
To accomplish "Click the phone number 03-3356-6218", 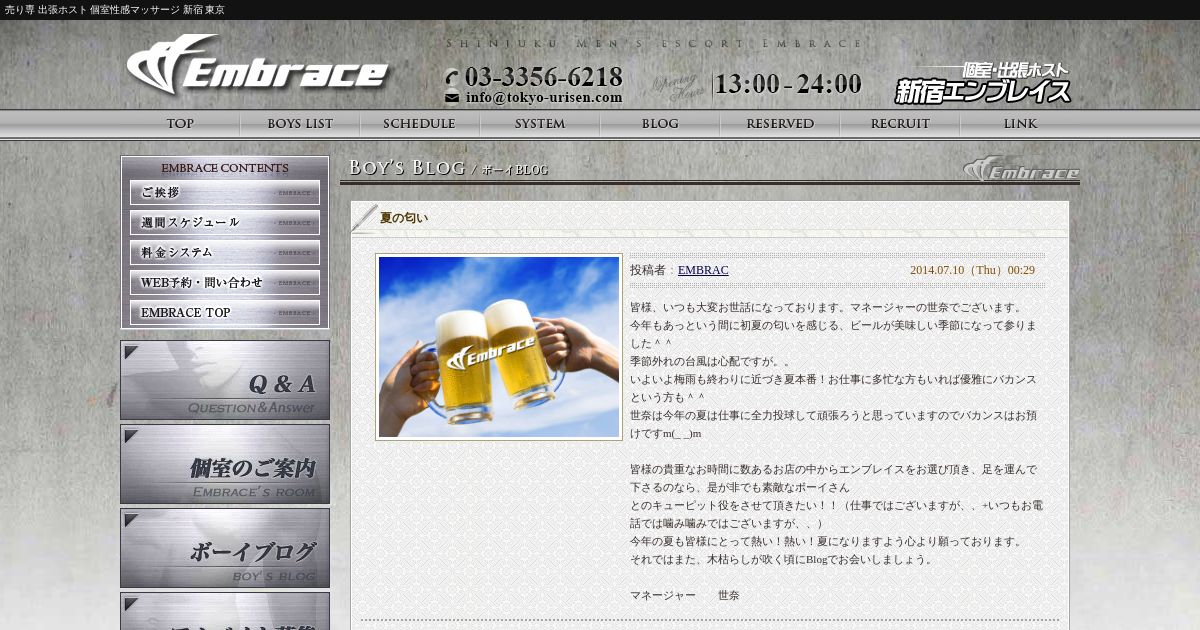I will click(x=543, y=76).
